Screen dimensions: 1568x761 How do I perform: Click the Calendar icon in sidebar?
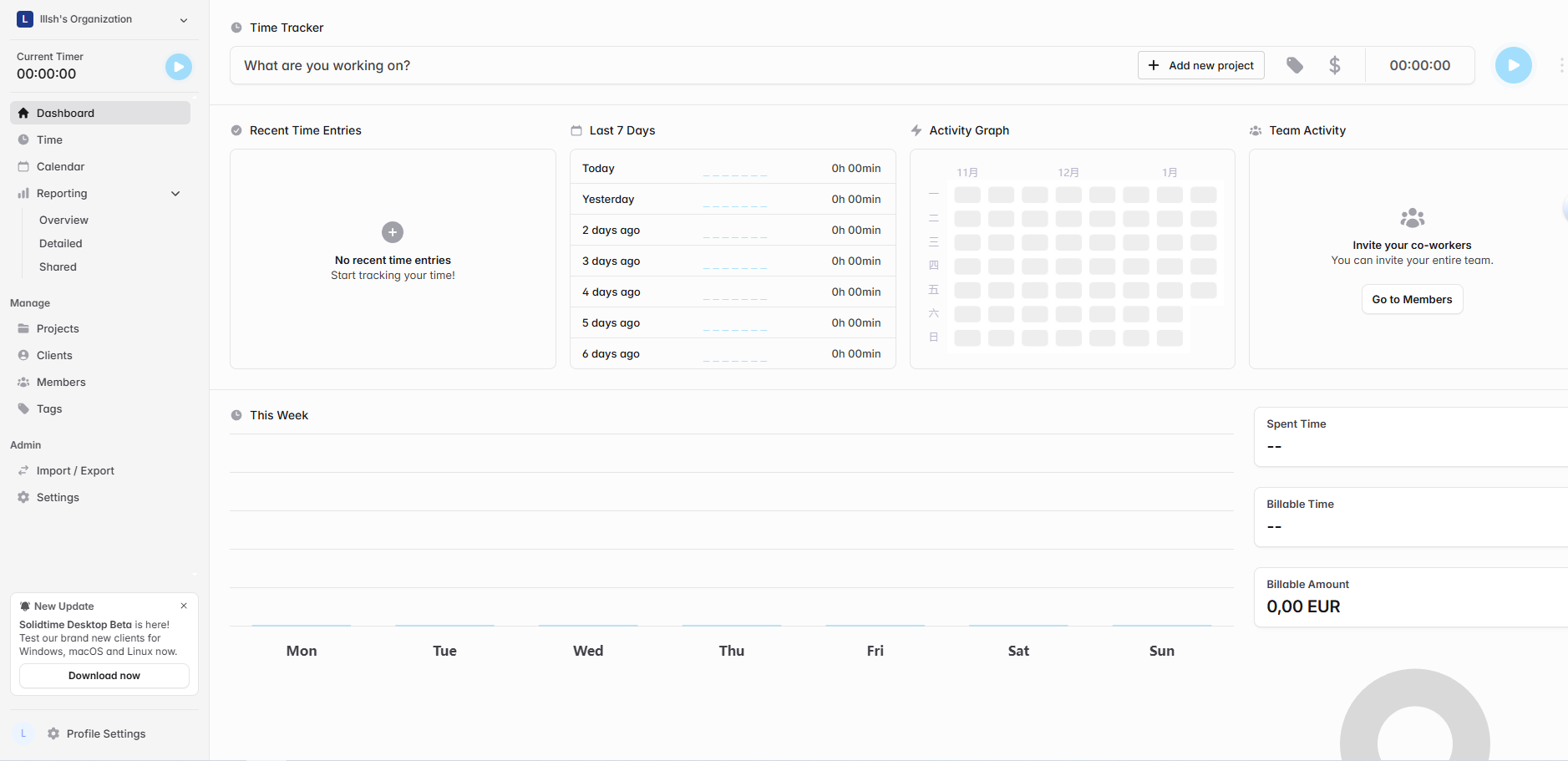tap(23, 166)
